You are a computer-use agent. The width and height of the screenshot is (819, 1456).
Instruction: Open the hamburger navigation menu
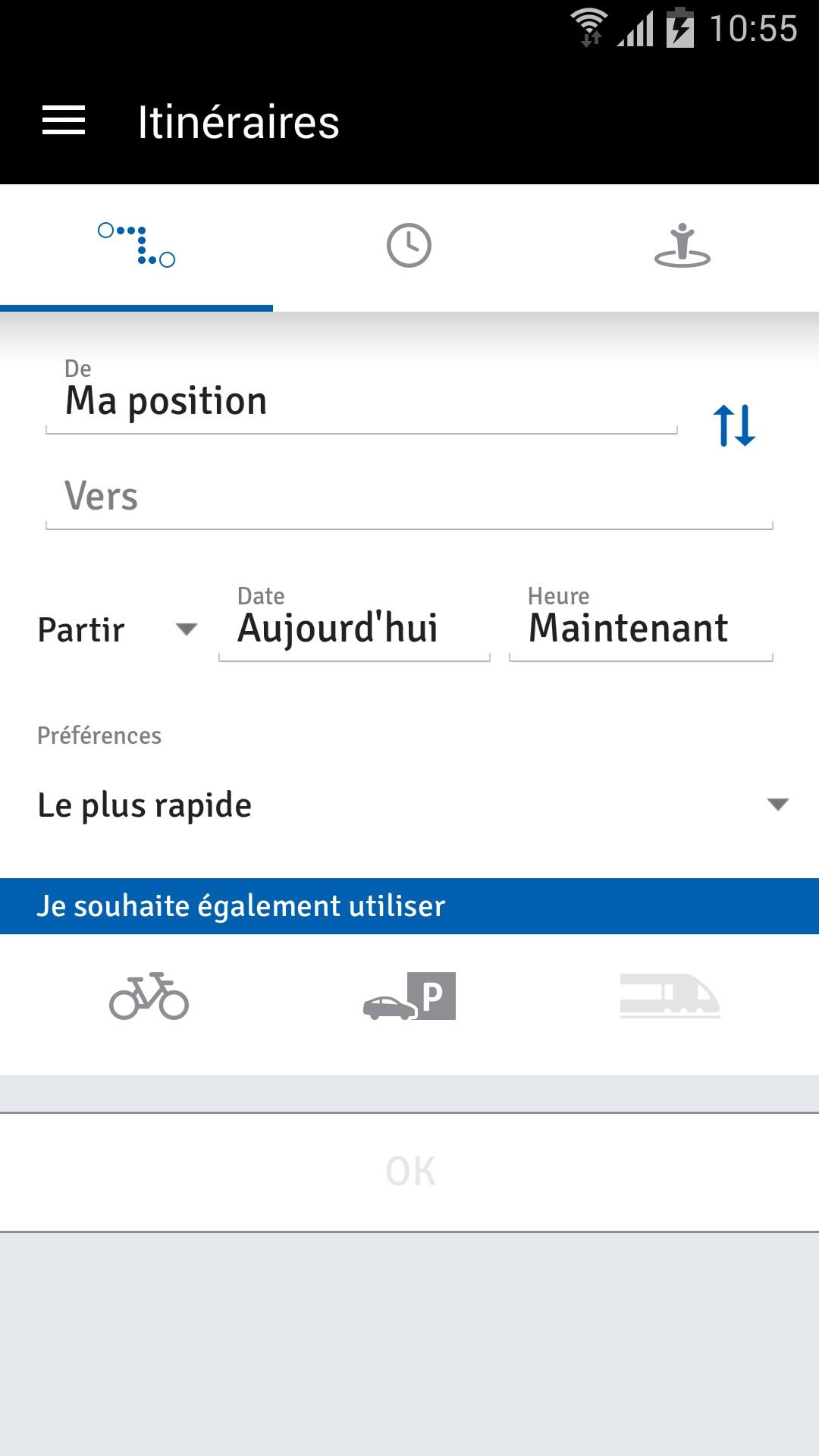(62, 121)
